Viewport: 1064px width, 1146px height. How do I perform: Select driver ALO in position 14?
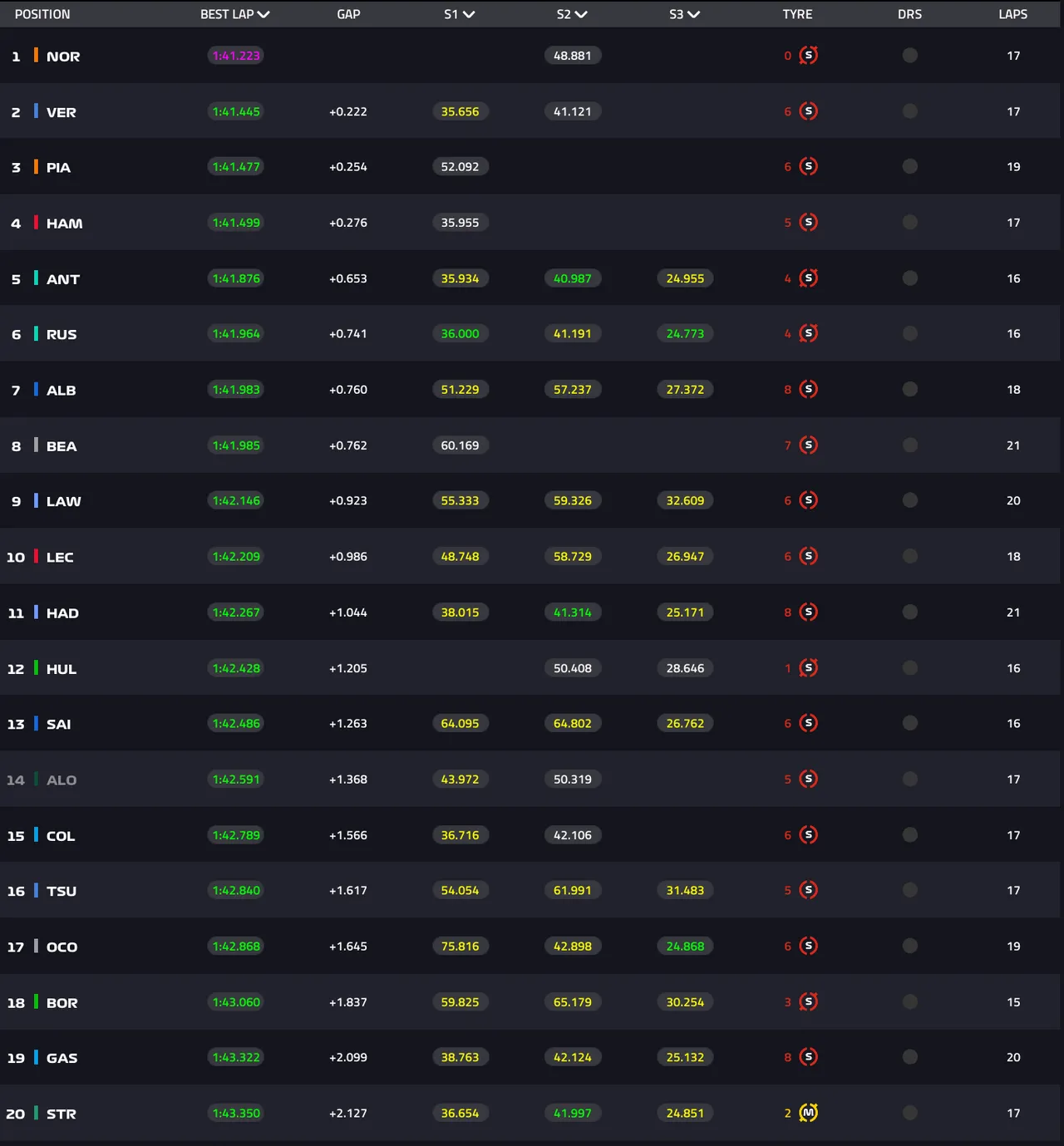(62, 780)
